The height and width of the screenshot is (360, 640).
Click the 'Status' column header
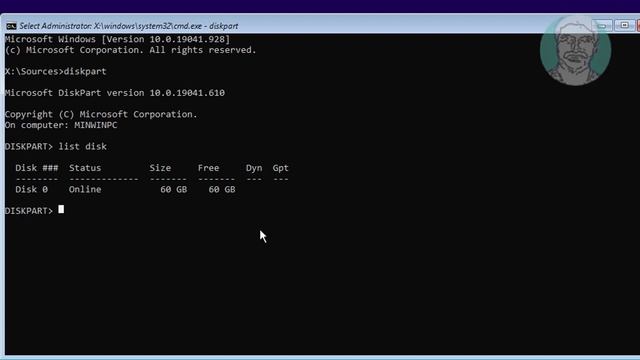tap(85, 168)
